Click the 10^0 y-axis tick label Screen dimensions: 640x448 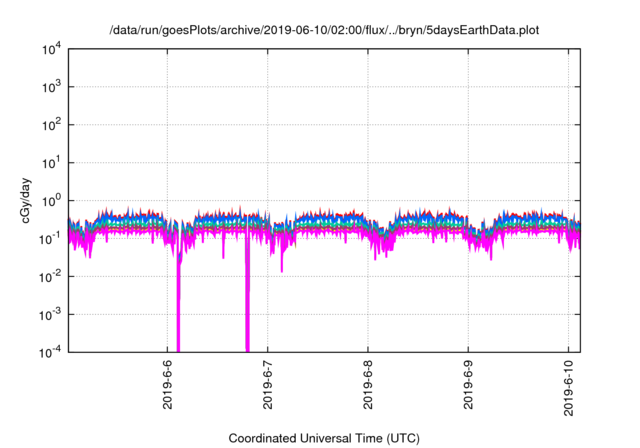pyautogui.click(x=51, y=201)
